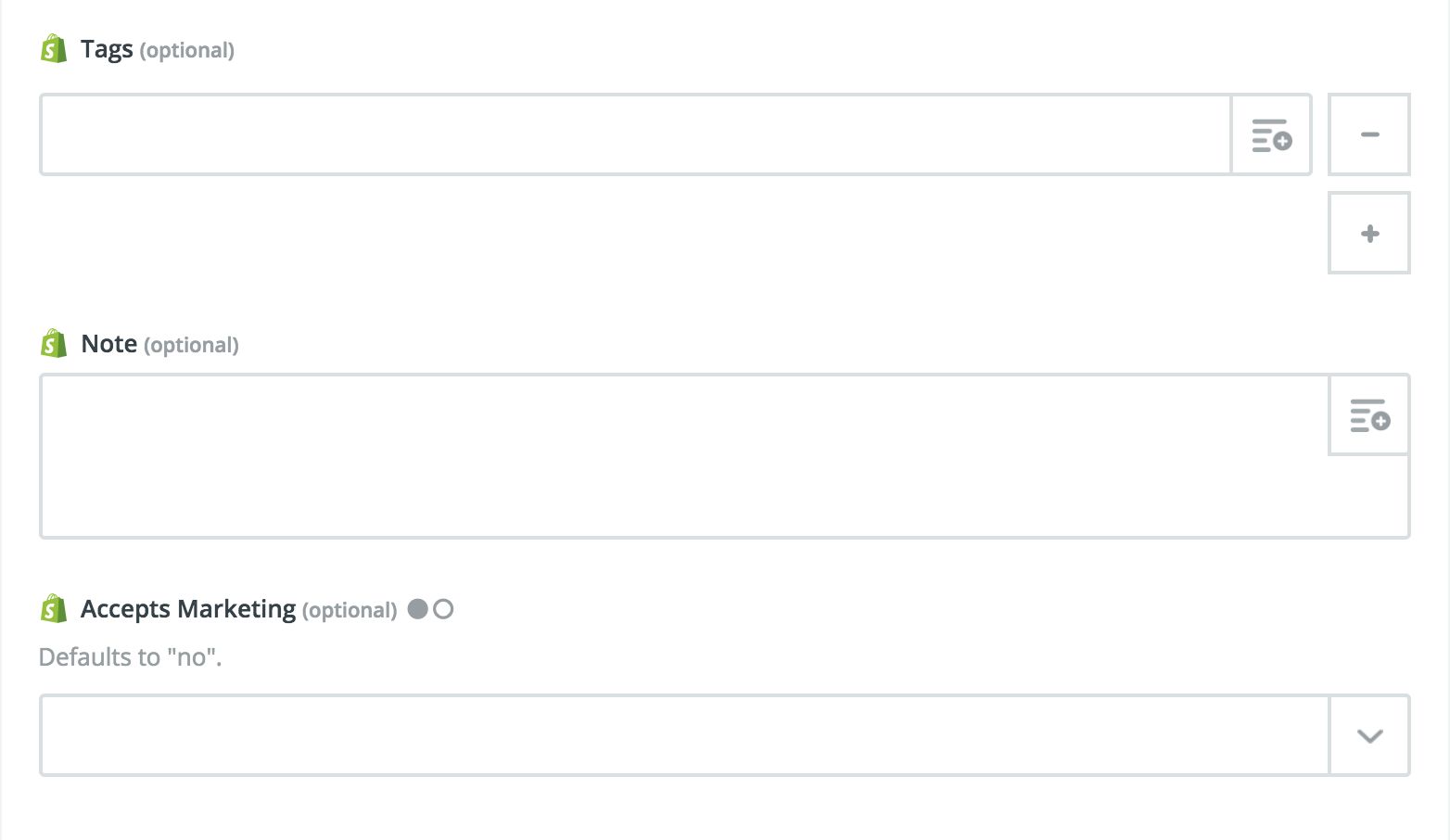Click the Shopify icon beside Tags
This screenshot has height=840, width=1450.
pyautogui.click(x=54, y=49)
